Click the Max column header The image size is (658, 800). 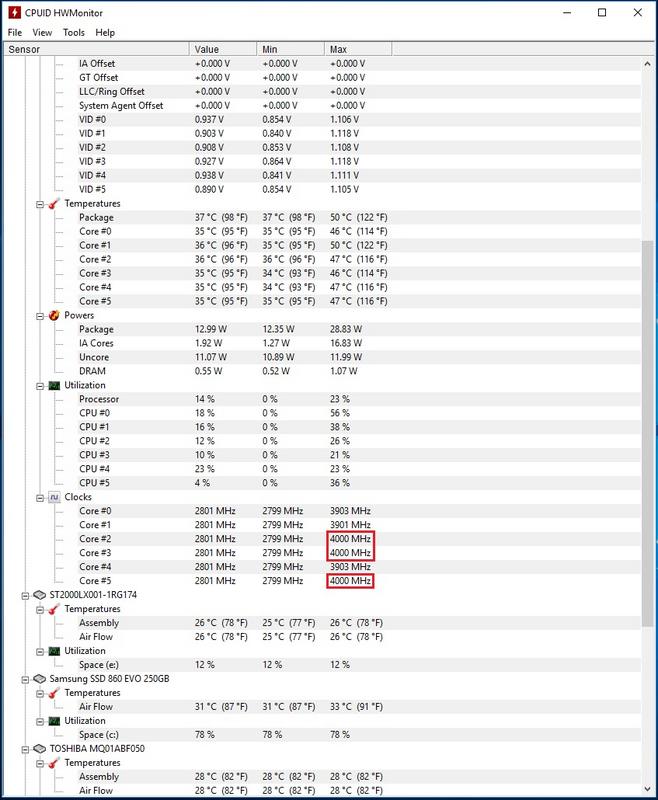359,49
